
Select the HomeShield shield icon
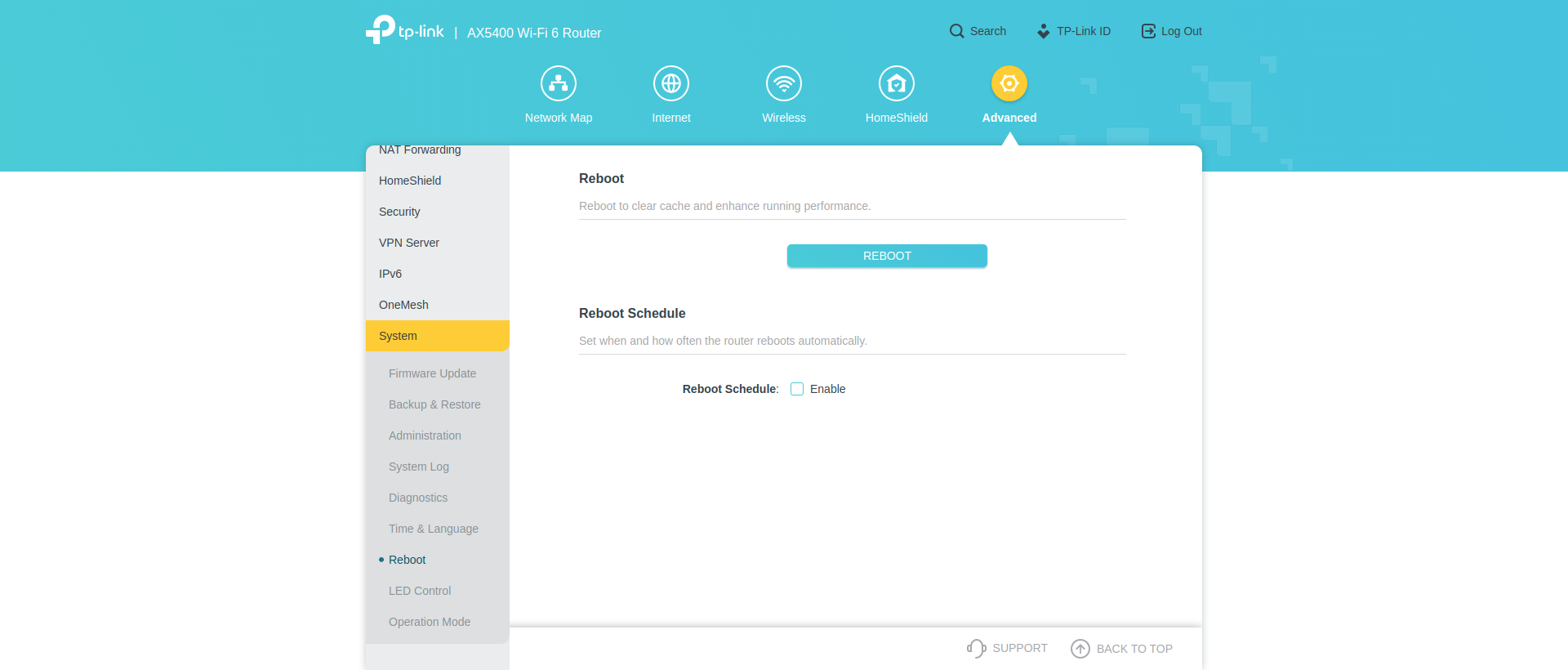click(897, 83)
